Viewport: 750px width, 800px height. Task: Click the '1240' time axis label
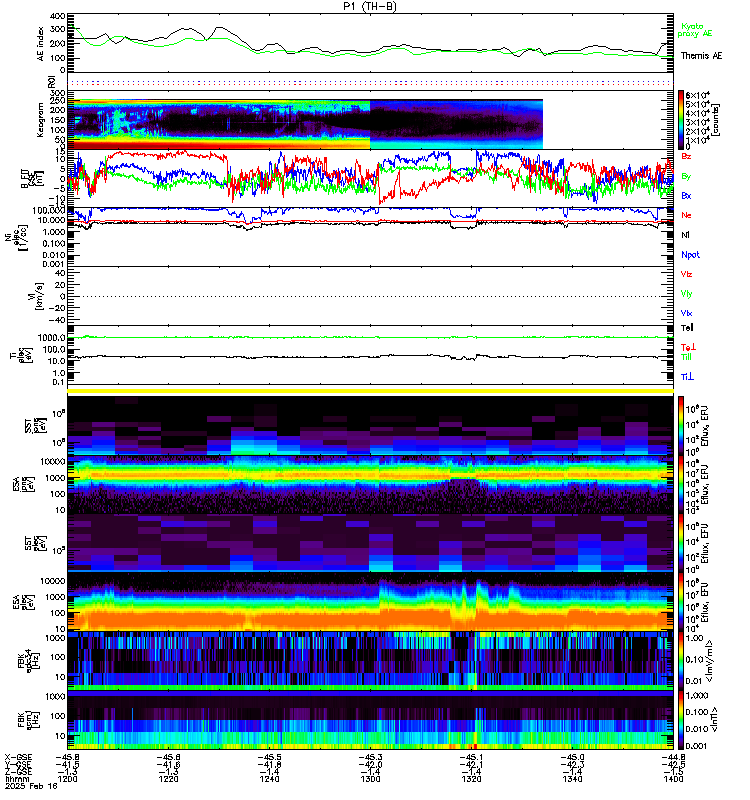[x=269, y=779]
